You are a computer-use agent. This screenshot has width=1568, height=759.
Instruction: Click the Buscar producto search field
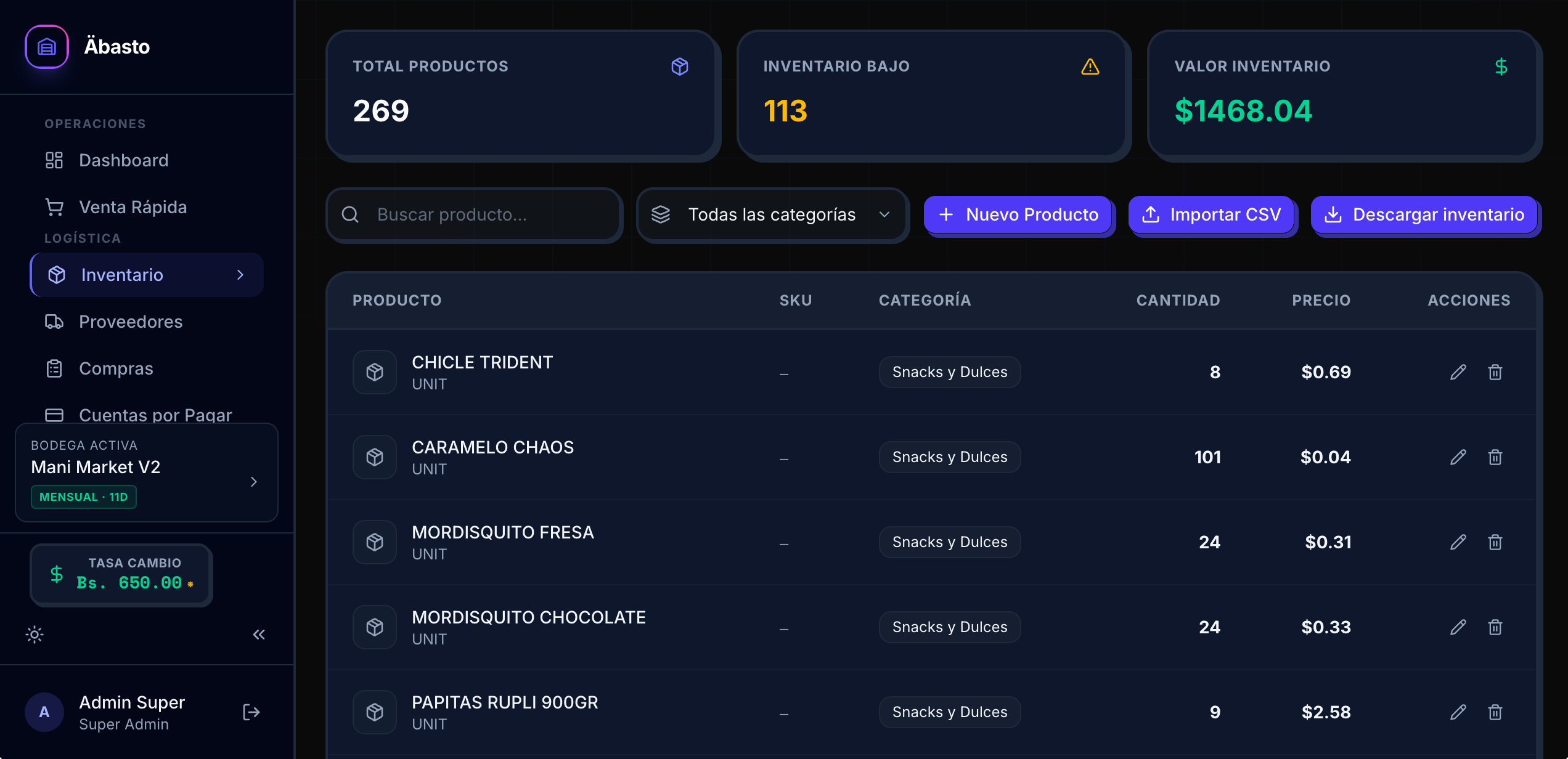tap(473, 214)
